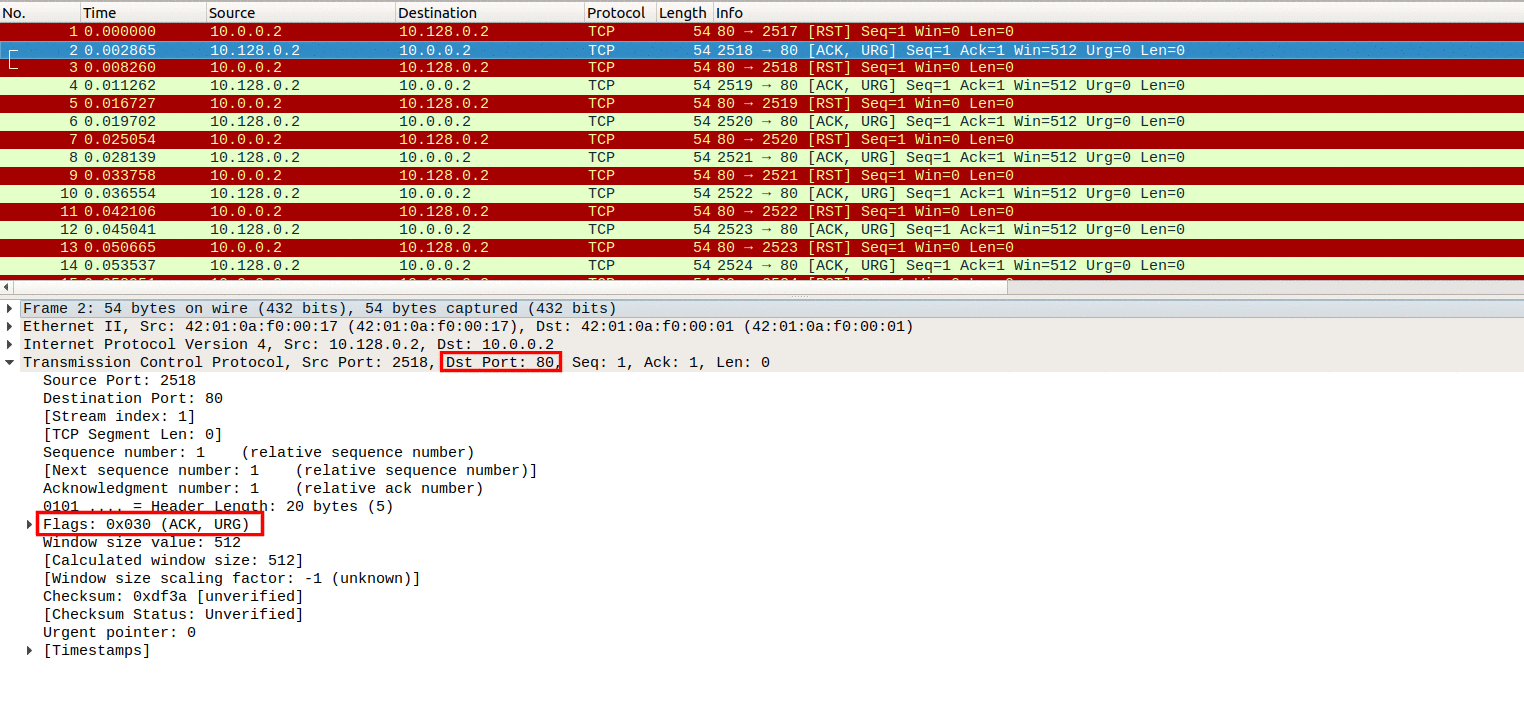Select packet 3 RST to port 2518
This screenshot has width=1524, height=701.
tap(762, 68)
